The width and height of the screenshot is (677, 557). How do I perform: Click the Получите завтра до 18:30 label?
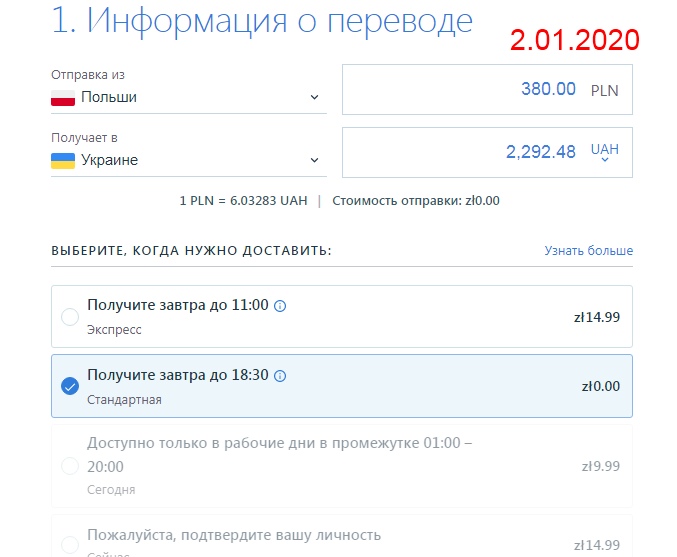click(x=178, y=375)
